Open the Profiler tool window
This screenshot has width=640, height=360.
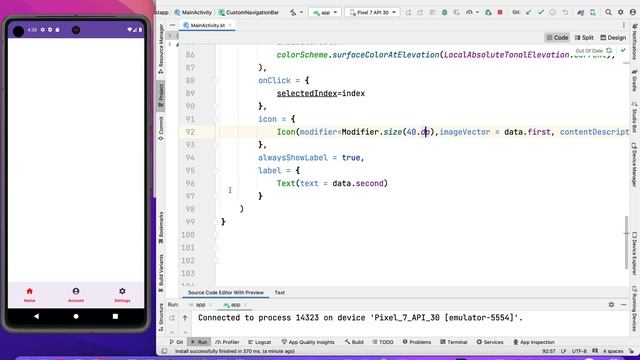point(227,342)
